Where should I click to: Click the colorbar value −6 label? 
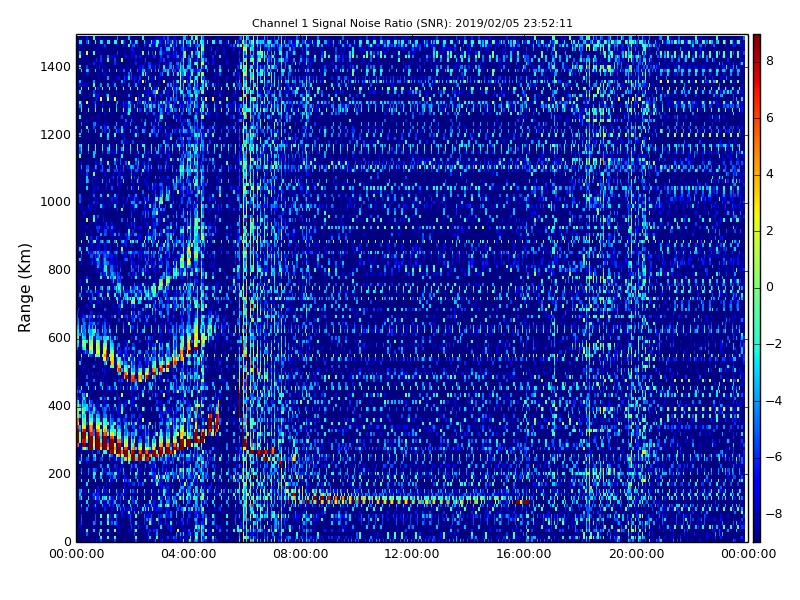(x=774, y=457)
